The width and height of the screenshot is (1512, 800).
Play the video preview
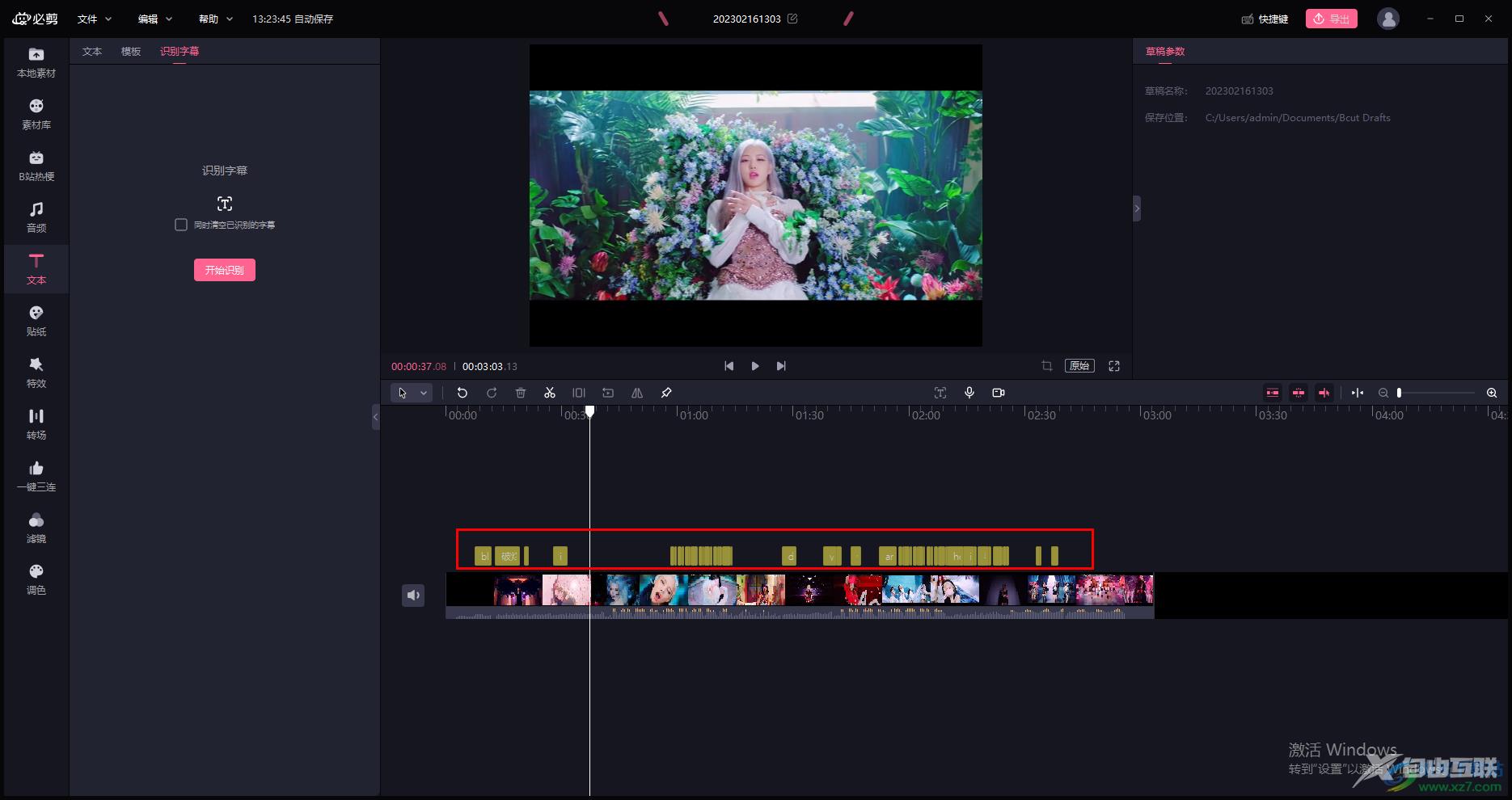click(x=755, y=366)
